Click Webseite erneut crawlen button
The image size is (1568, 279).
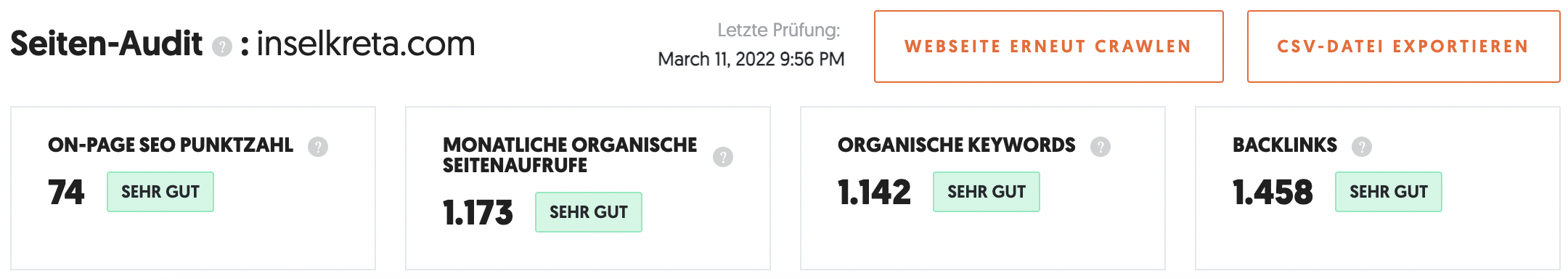pyautogui.click(x=1048, y=46)
